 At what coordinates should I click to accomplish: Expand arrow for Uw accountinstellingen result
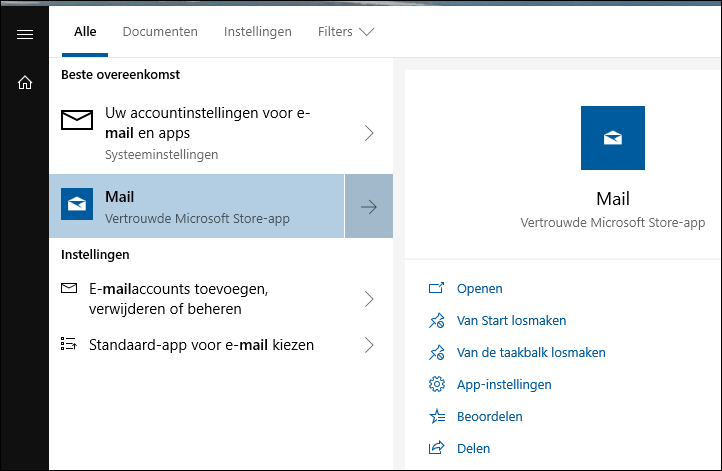coord(369,133)
